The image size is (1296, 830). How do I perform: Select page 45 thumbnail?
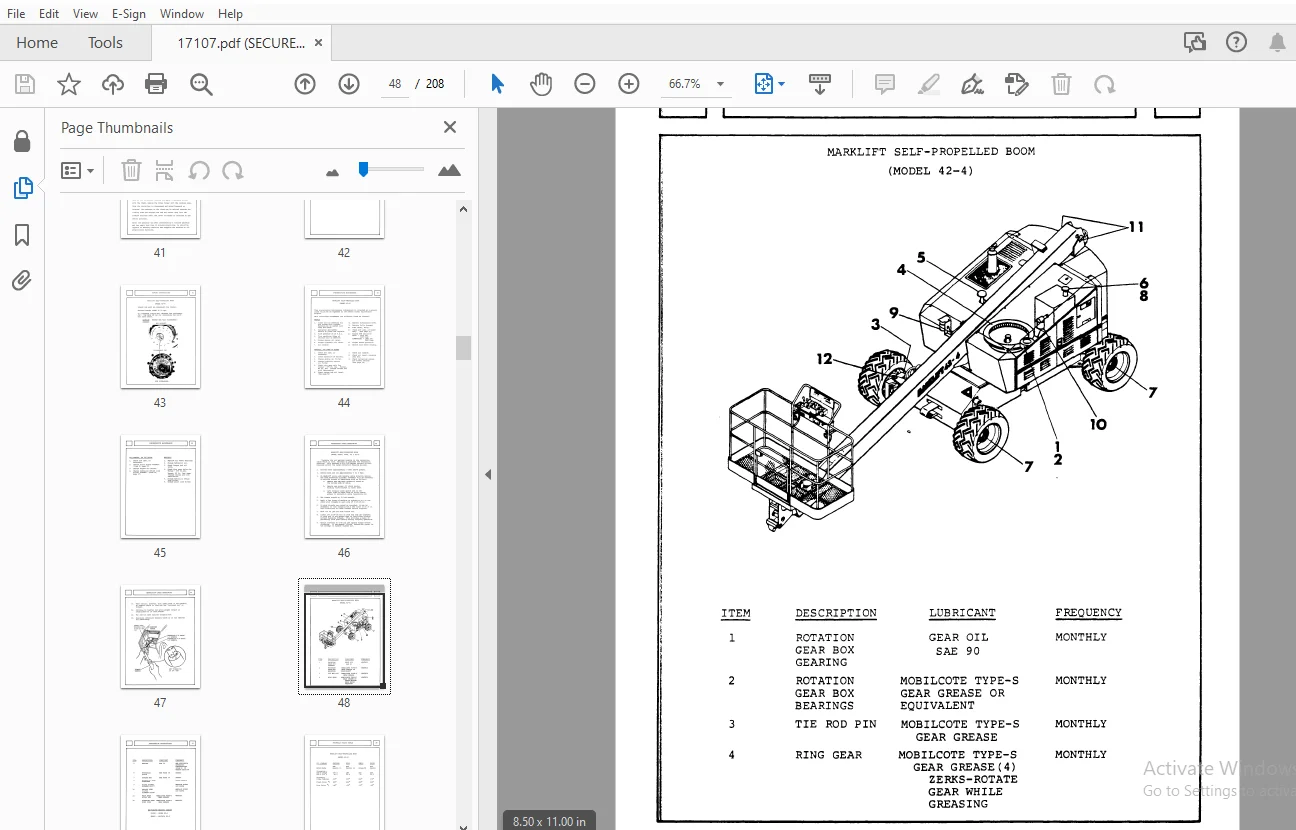(x=160, y=487)
